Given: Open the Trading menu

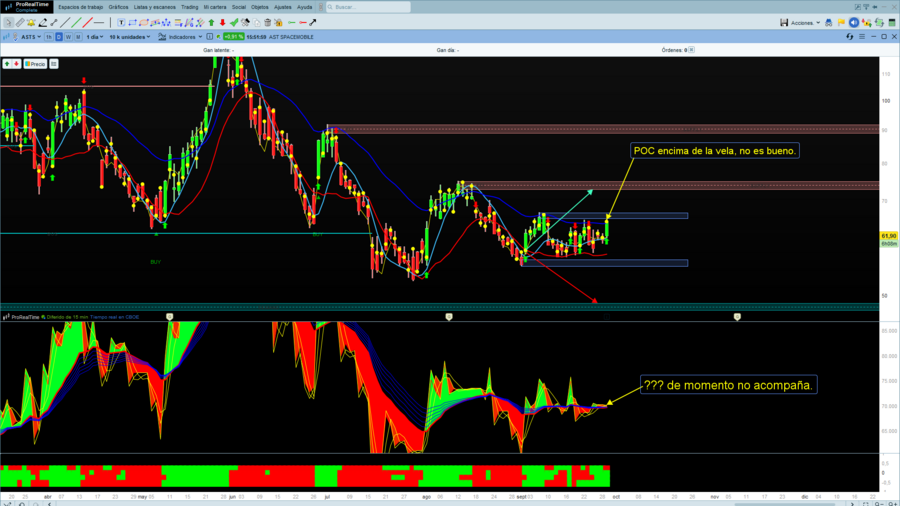Looking at the screenshot, I should point(189,7).
